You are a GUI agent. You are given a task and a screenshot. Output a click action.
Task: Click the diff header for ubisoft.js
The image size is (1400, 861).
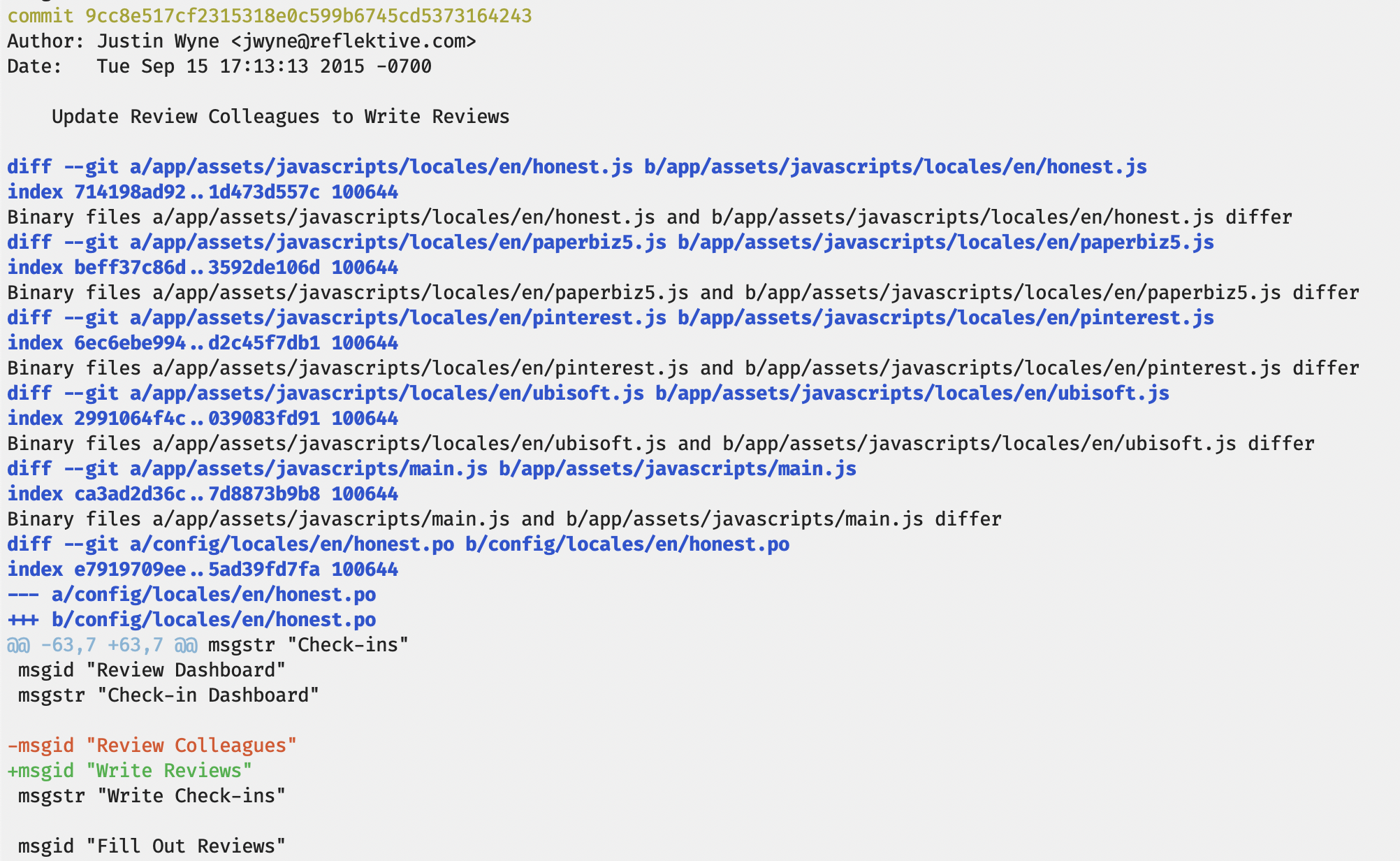588,393
